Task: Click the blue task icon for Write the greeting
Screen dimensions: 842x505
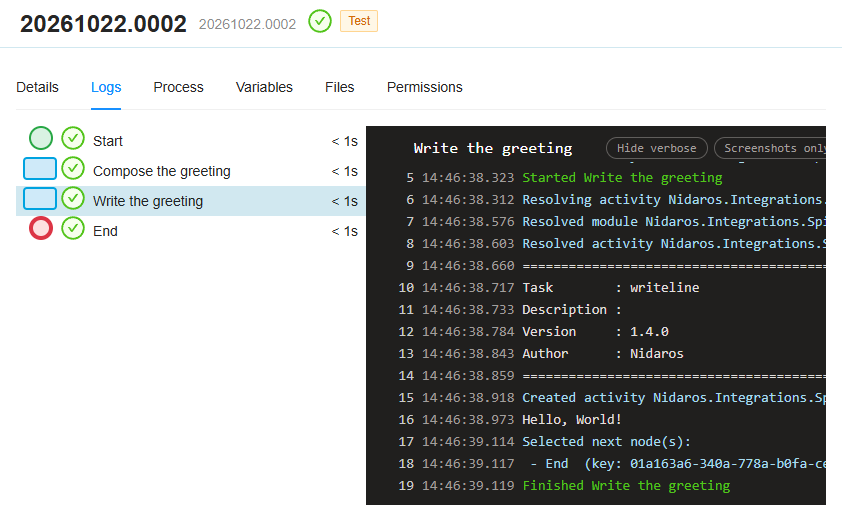Action: pyautogui.click(x=40, y=198)
